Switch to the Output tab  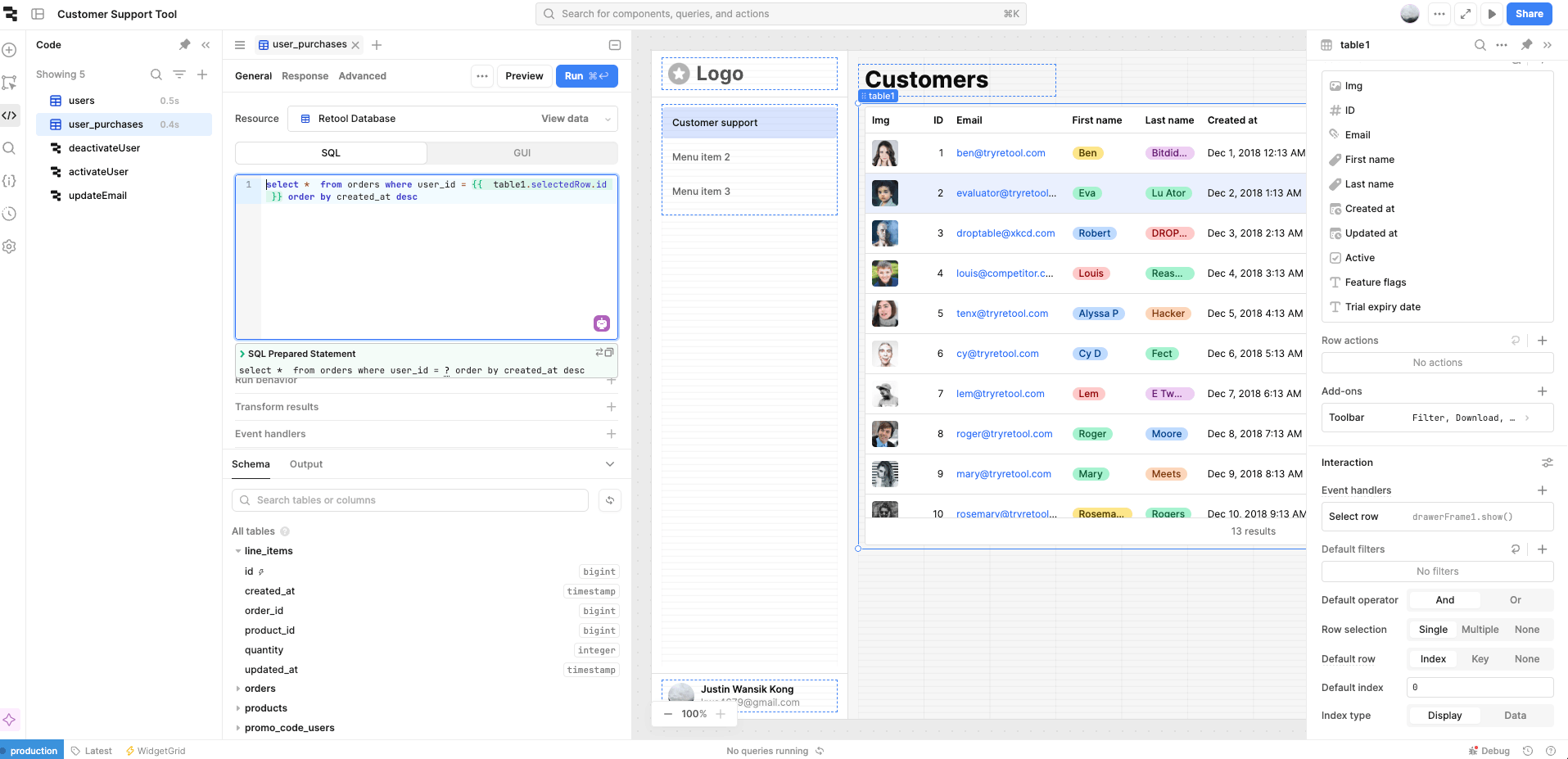pyautogui.click(x=306, y=464)
